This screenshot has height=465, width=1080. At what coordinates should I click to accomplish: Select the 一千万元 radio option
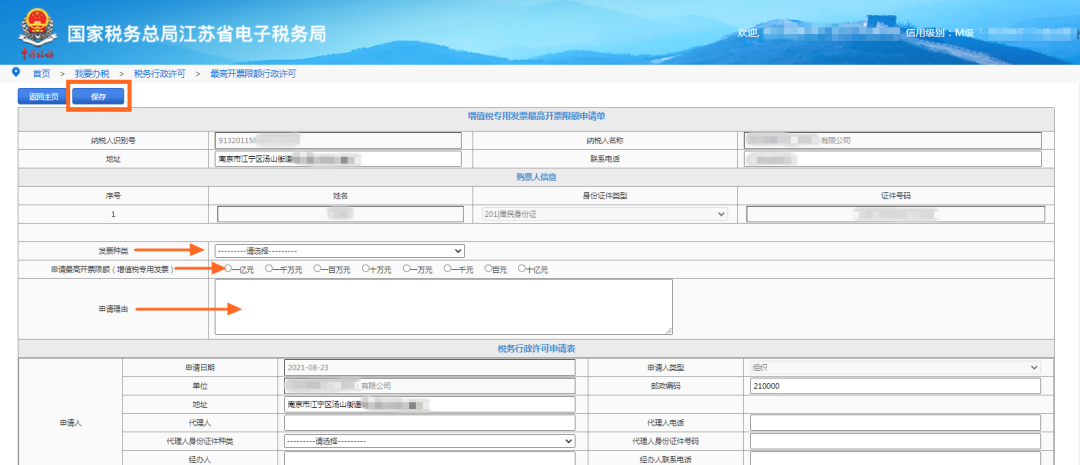tap(269, 269)
